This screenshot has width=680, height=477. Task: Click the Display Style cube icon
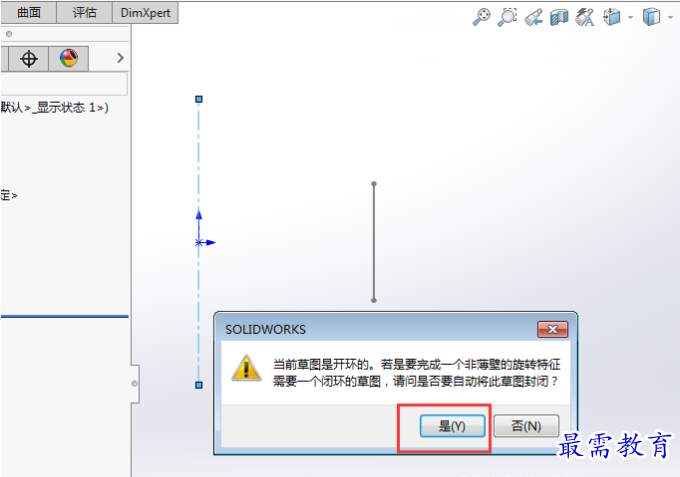(651, 17)
